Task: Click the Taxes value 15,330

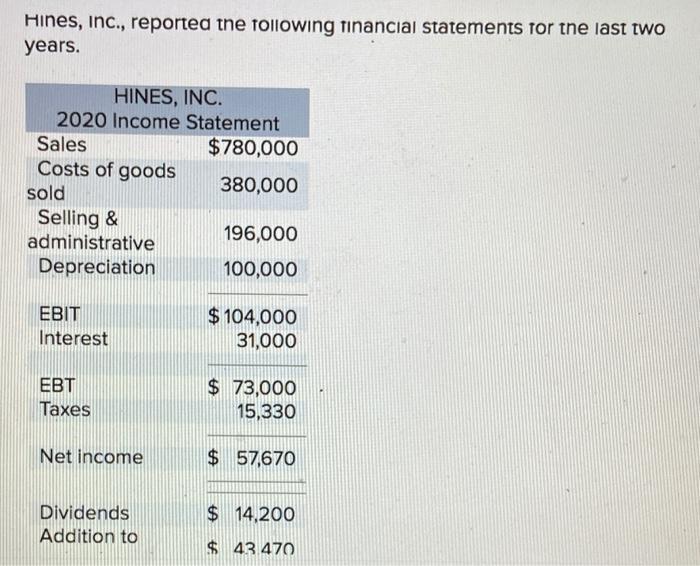Action: (x=266, y=412)
